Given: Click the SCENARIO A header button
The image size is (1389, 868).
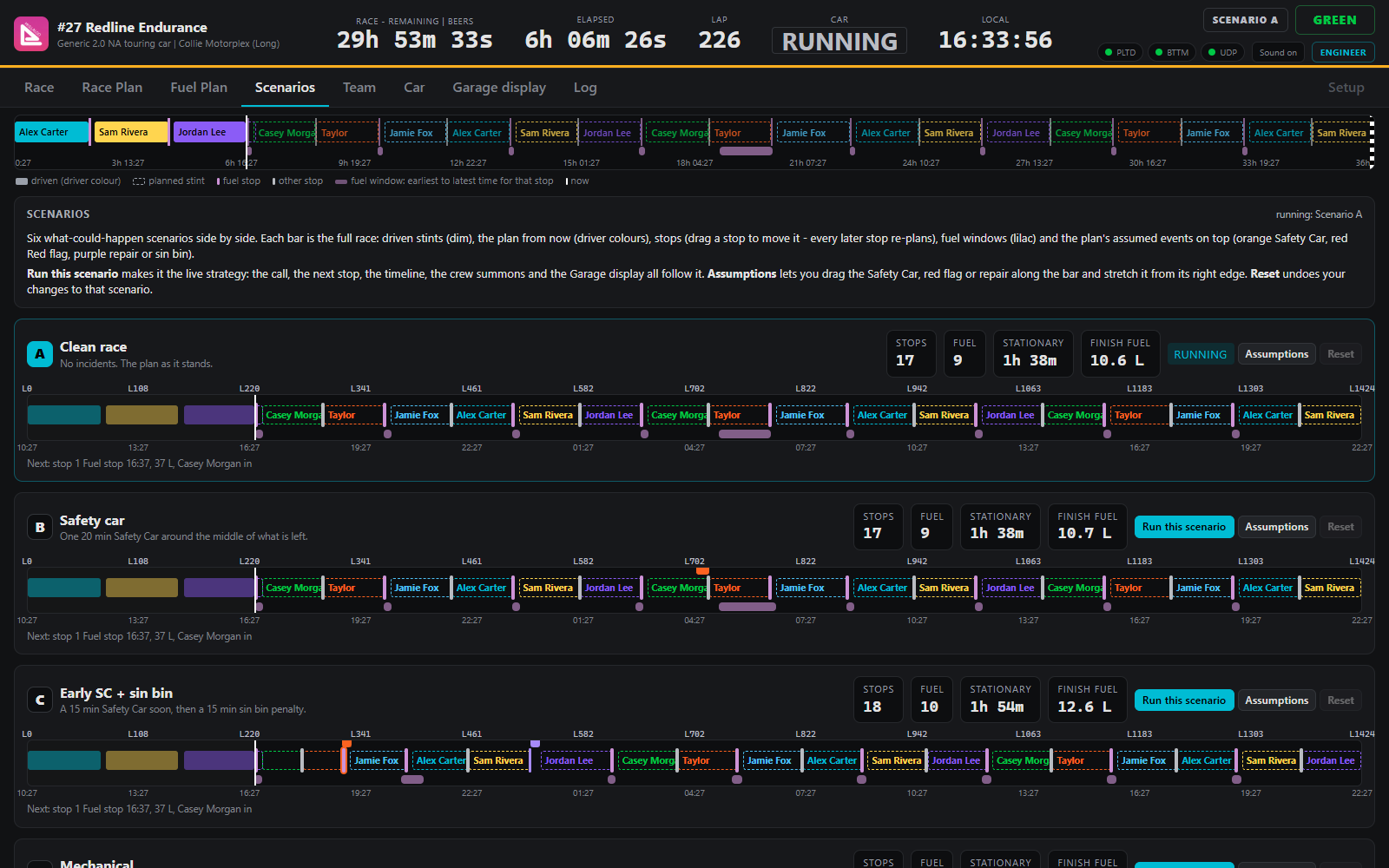Looking at the screenshot, I should [1245, 20].
